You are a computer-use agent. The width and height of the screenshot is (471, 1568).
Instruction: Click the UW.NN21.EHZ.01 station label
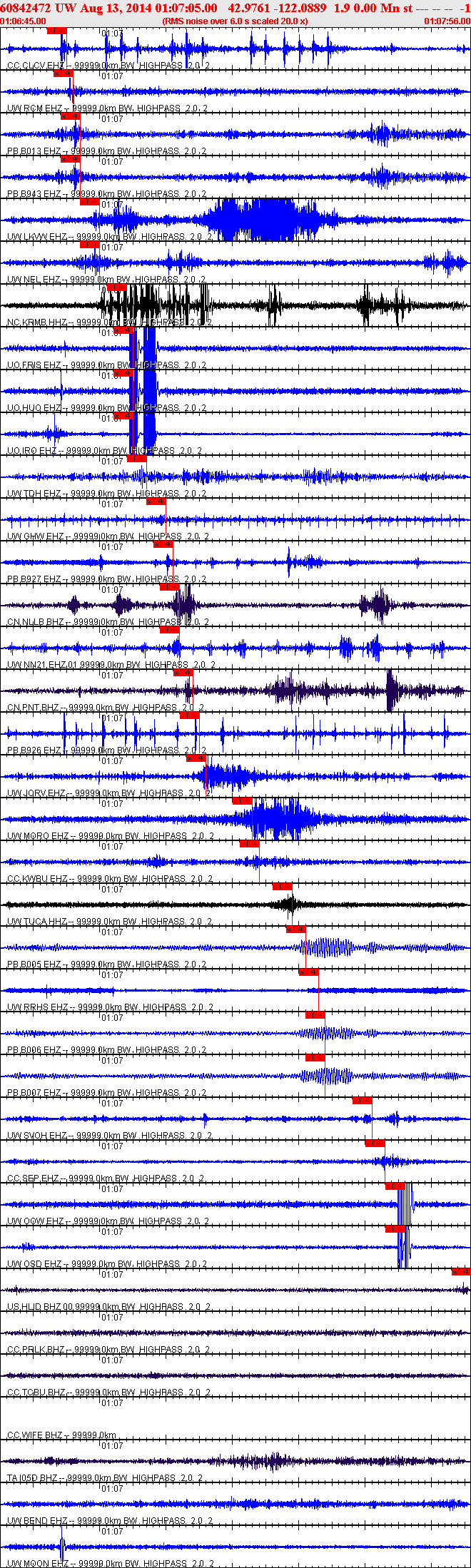(x=41, y=665)
